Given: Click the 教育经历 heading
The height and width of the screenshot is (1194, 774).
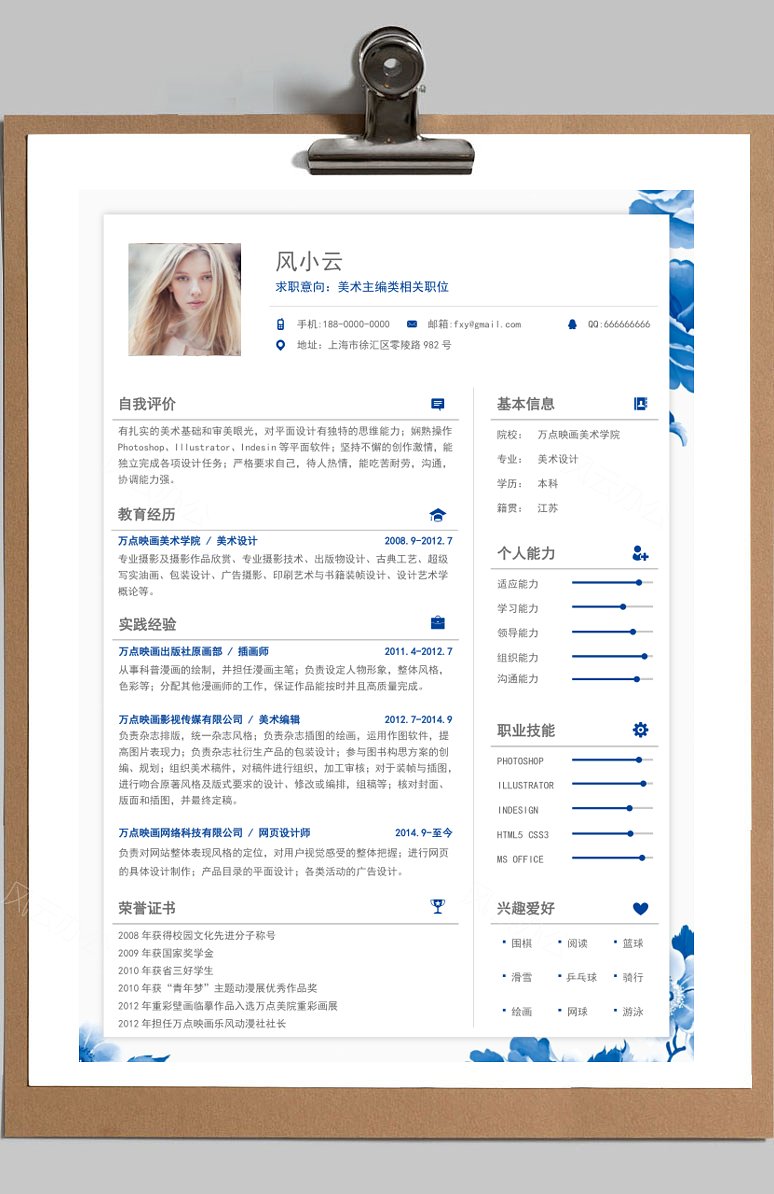Looking at the screenshot, I should [x=146, y=514].
